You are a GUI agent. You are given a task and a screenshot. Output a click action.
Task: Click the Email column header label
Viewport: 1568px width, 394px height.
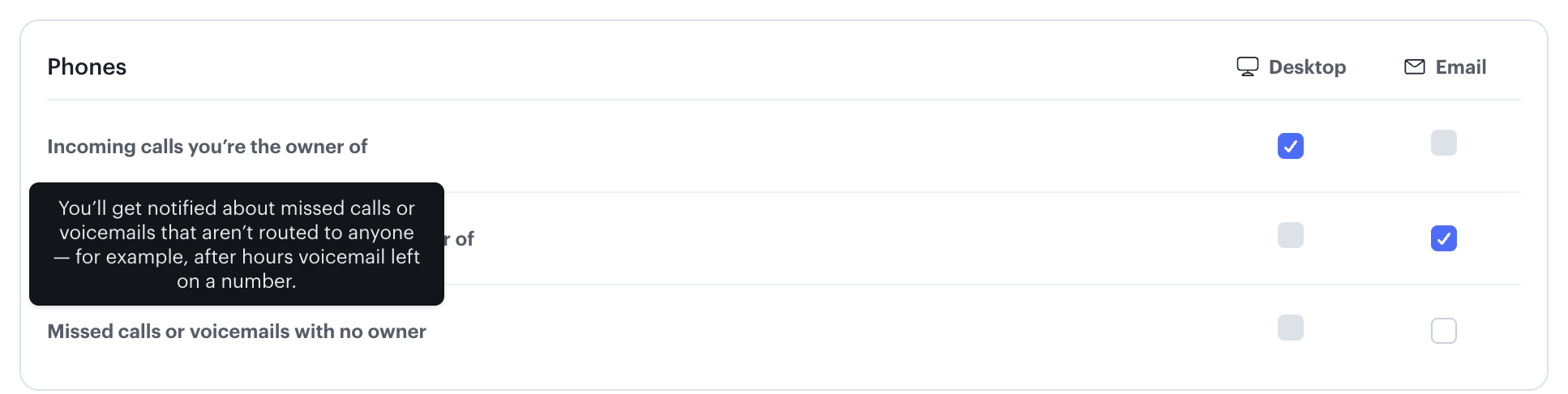[x=1460, y=67]
